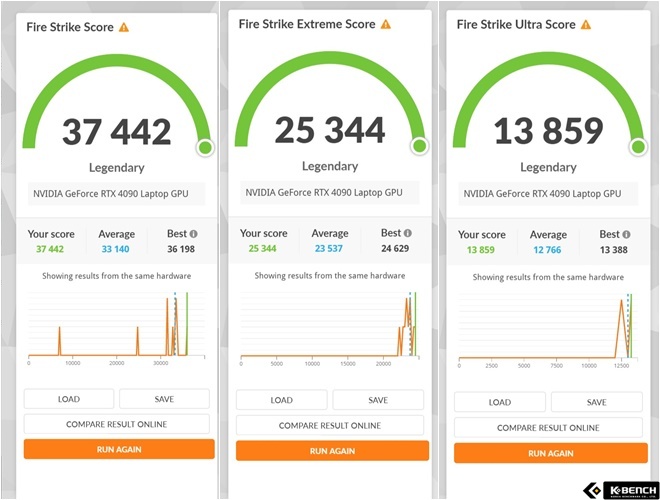Click the Fire Strike Extreme Score title

pos(307,24)
